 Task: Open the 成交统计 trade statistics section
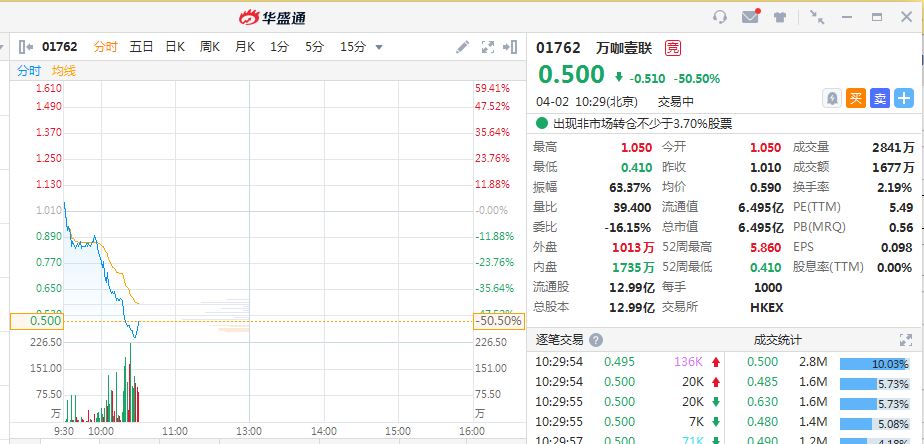(777, 340)
